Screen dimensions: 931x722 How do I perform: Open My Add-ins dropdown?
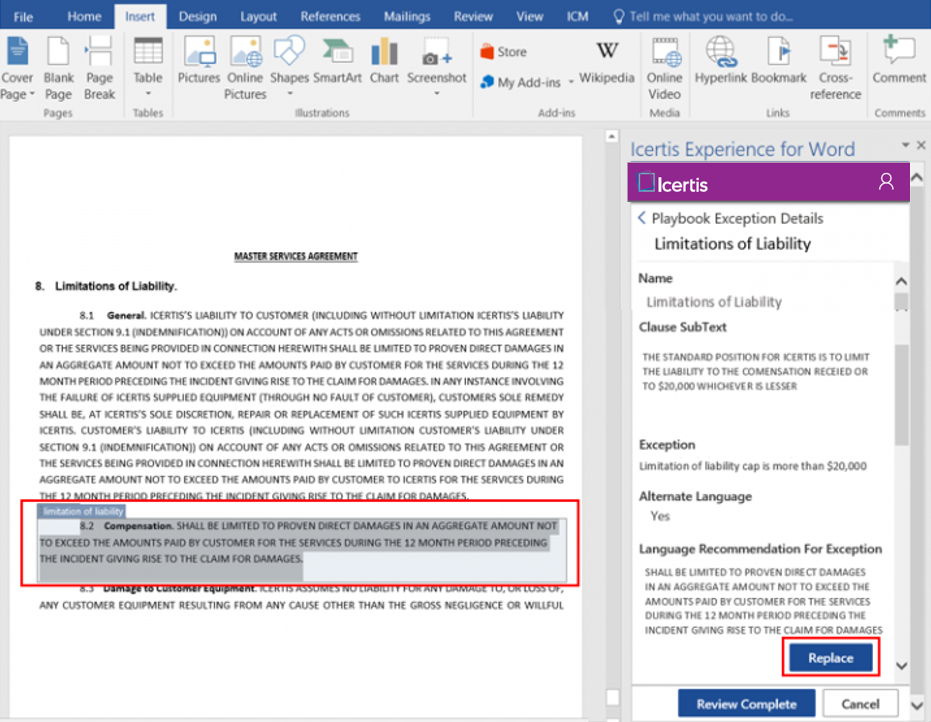pyautogui.click(x=571, y=83)
